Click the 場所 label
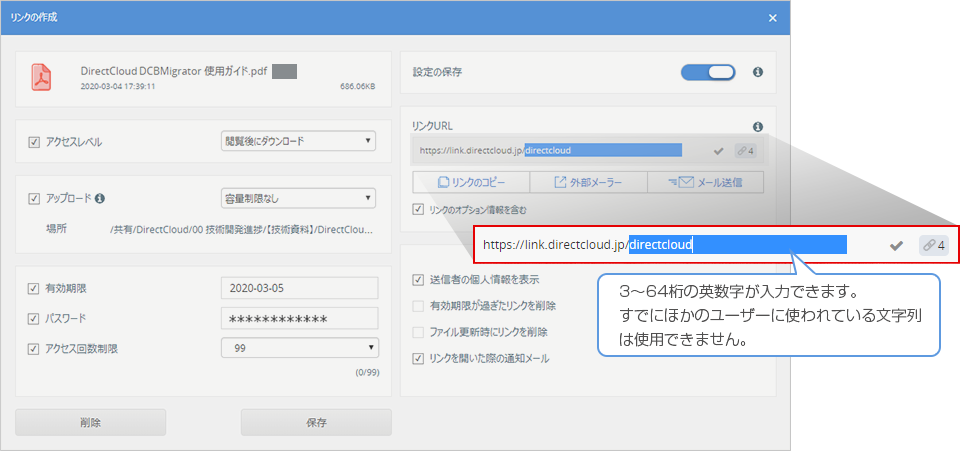The width and height of the screenshot is (960, 451). pos(56,229)
